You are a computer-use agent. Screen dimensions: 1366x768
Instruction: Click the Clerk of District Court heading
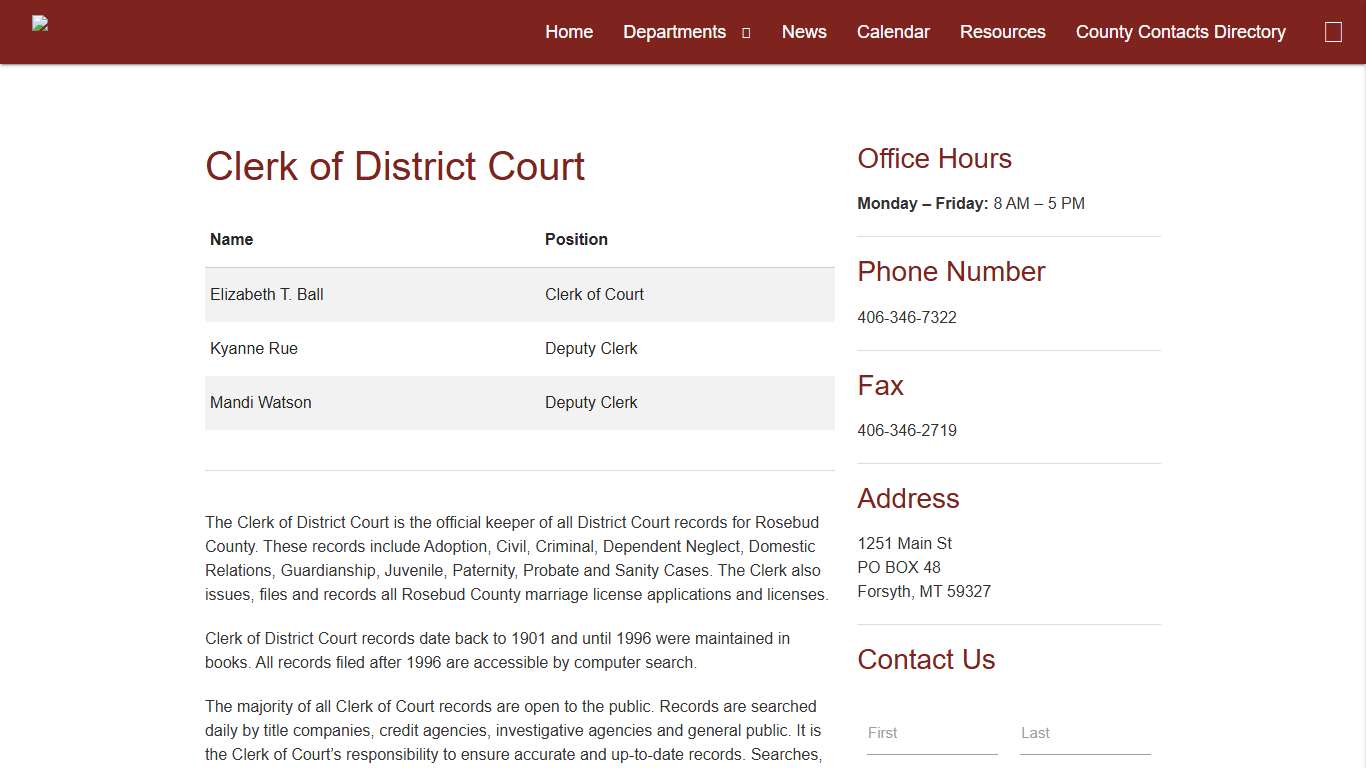click(394, 166)
